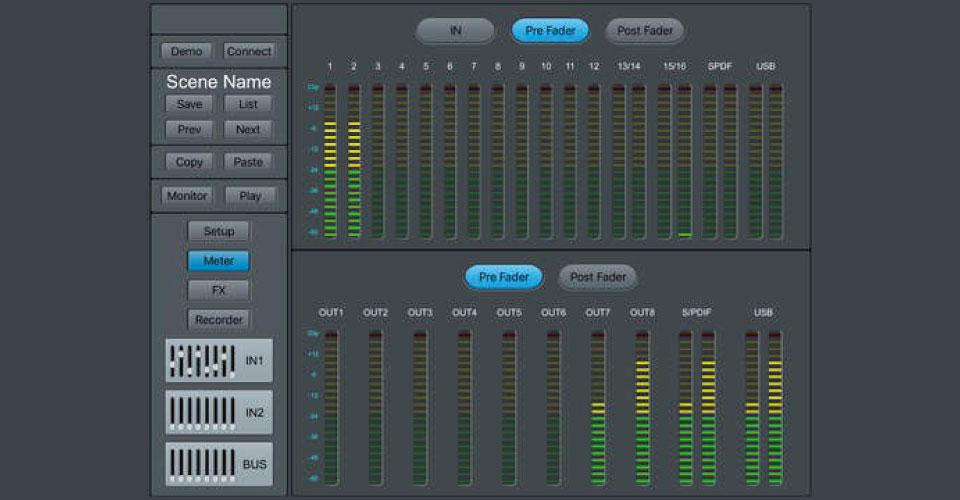
Task: Save the current scene
Action: click(188, 104)
